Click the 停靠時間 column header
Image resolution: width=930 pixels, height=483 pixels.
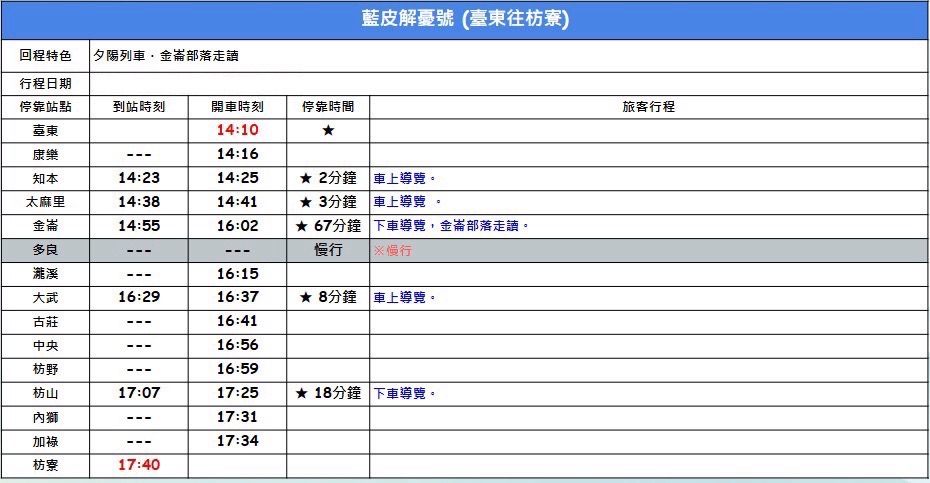point(328,106)
